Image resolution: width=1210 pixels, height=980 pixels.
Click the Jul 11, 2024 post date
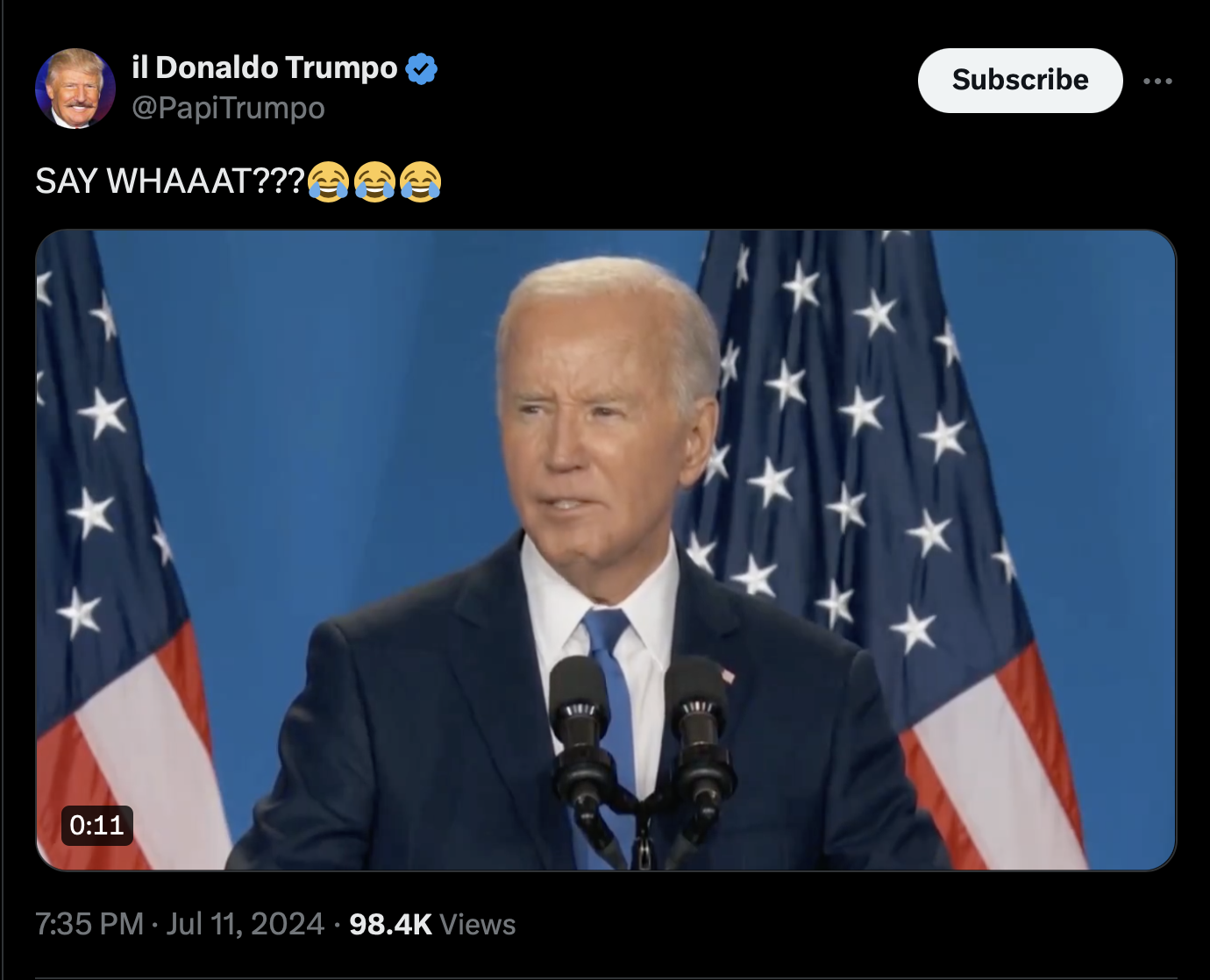click(x=246, y=924)
